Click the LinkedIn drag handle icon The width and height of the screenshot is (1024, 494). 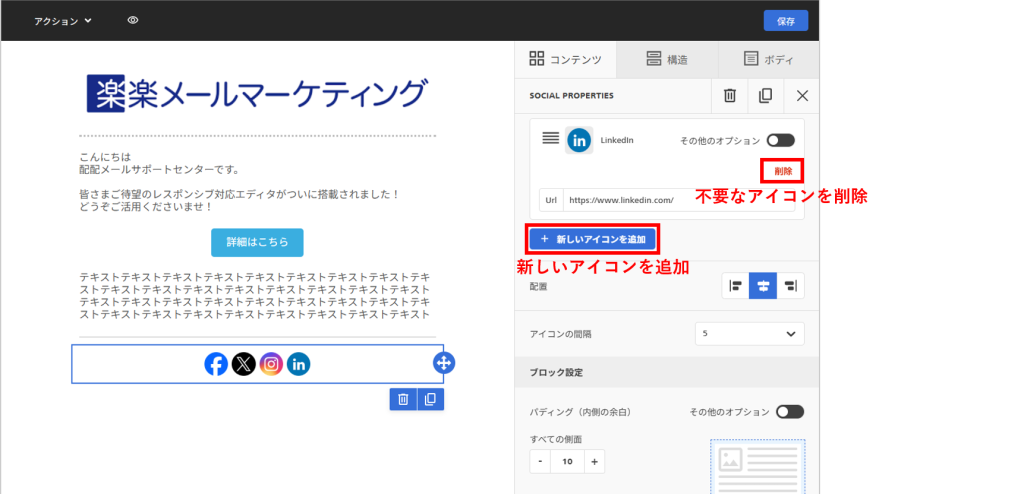551,138
